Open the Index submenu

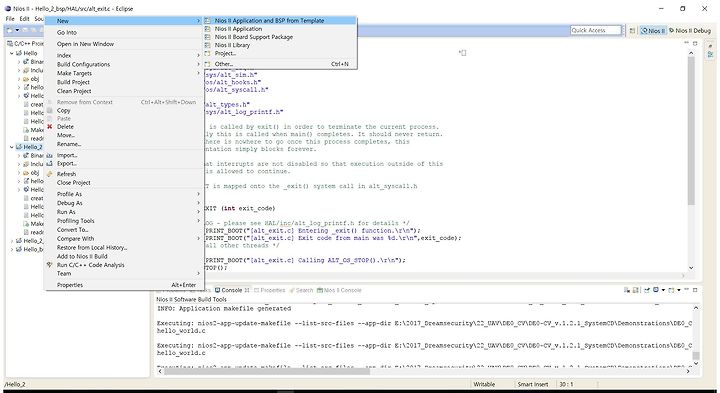(x=124, y=56)
